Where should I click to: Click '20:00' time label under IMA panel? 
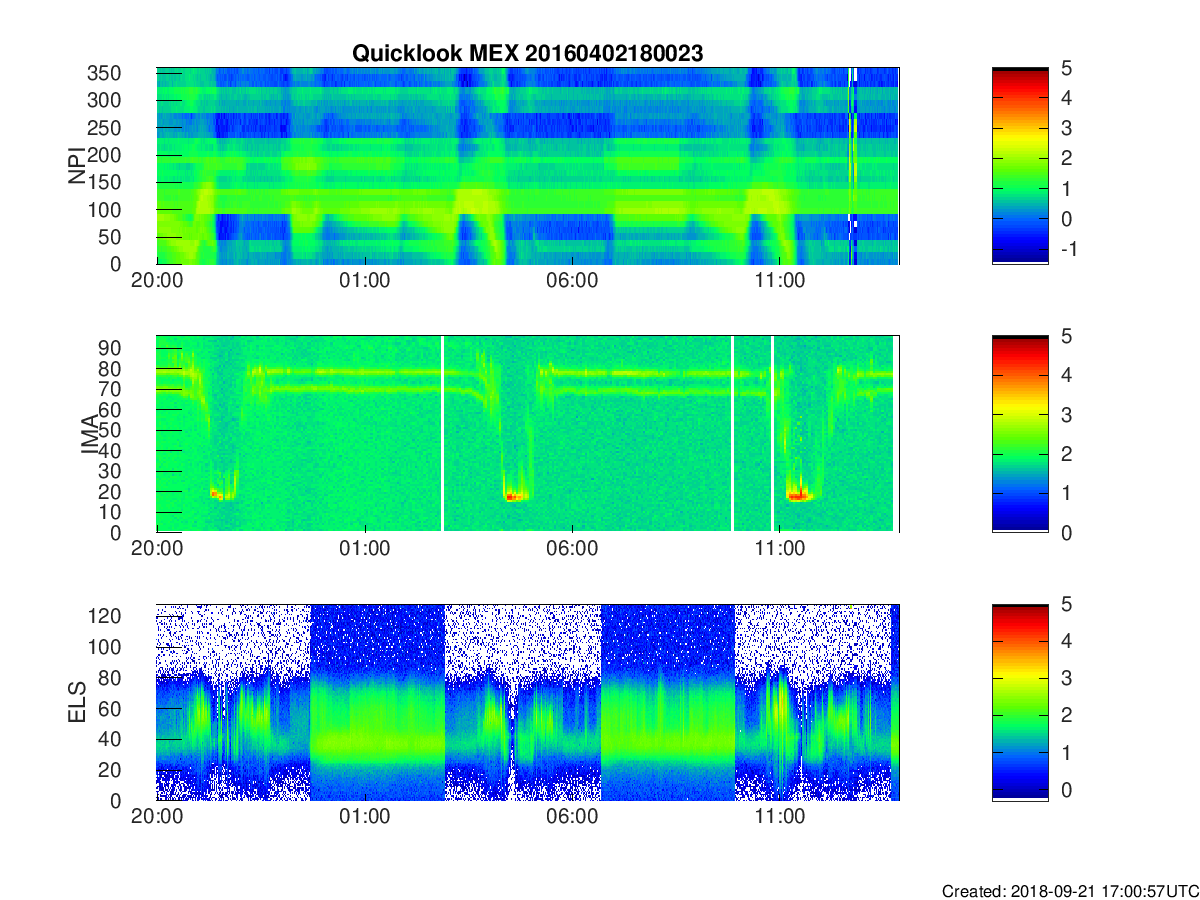[157, 549]
